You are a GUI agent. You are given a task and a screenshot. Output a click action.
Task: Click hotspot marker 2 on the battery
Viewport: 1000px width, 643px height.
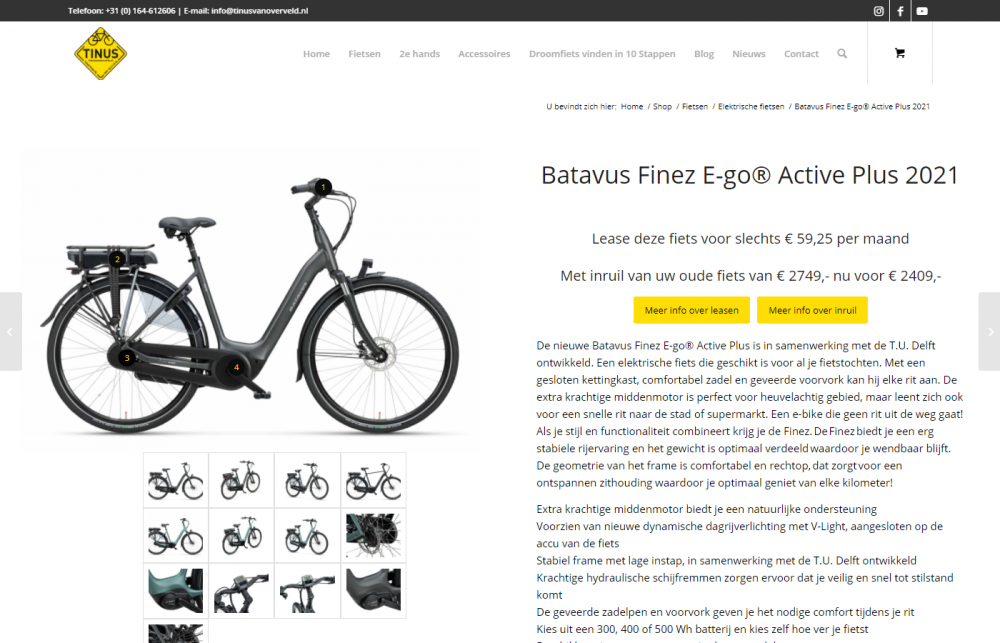pos(117,259)
